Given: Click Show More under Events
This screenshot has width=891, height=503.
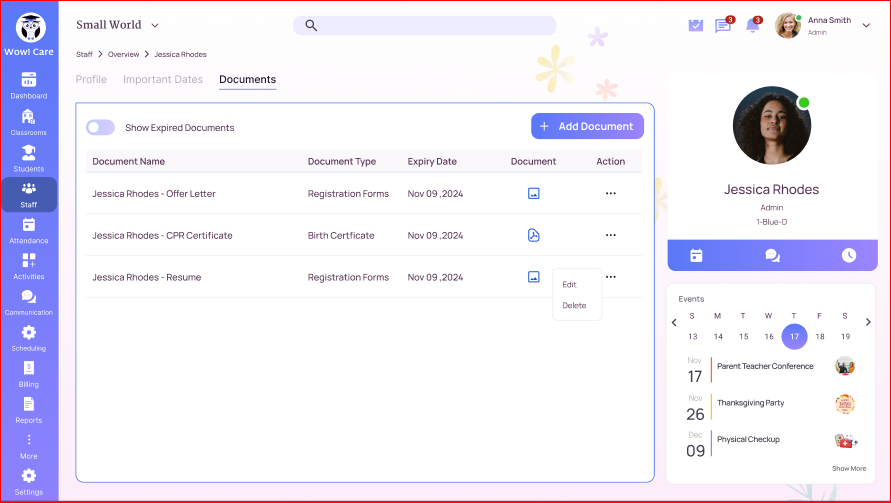Looking at the screenshot, I should 849,468.
